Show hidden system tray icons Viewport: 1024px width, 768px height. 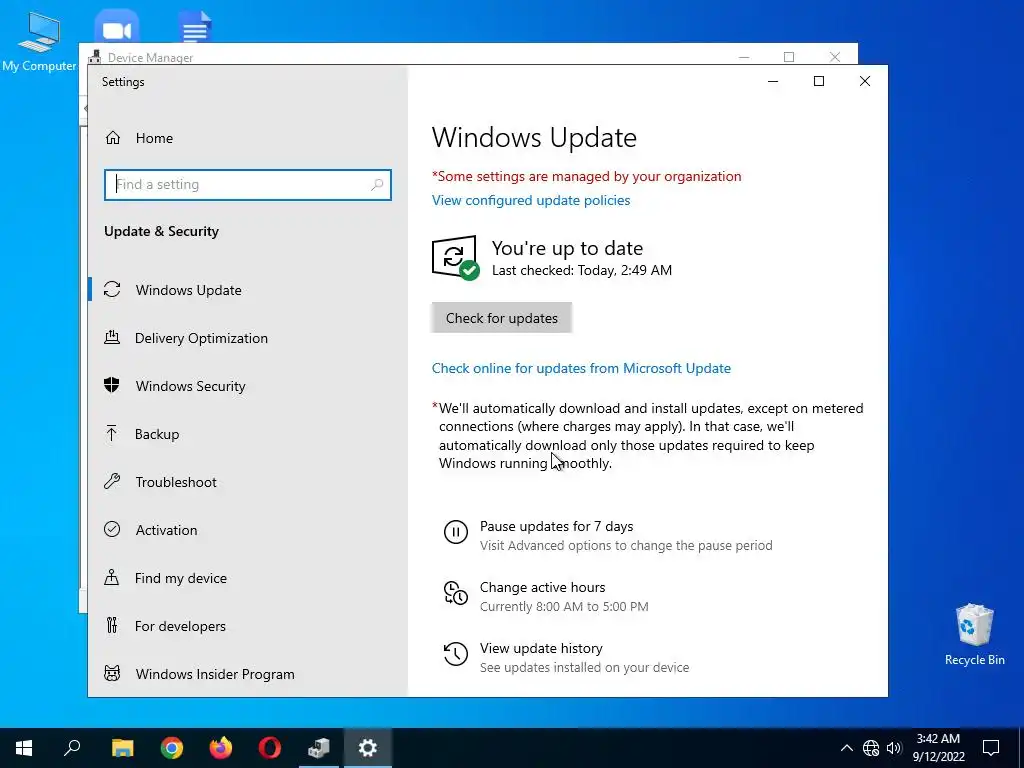click(x=846, y=748)
